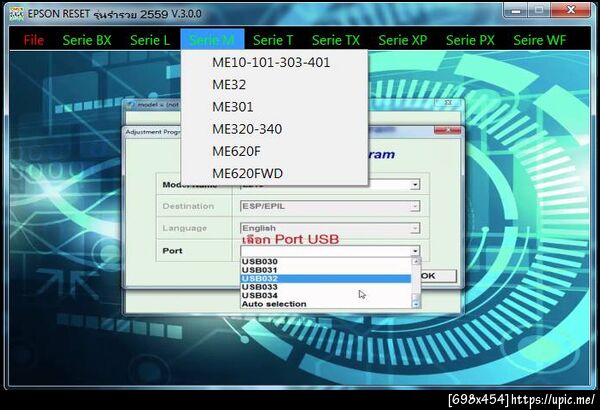Choose the ME620F model entry
This screenshot has height=410, width=600.
[x=274, y=151]
